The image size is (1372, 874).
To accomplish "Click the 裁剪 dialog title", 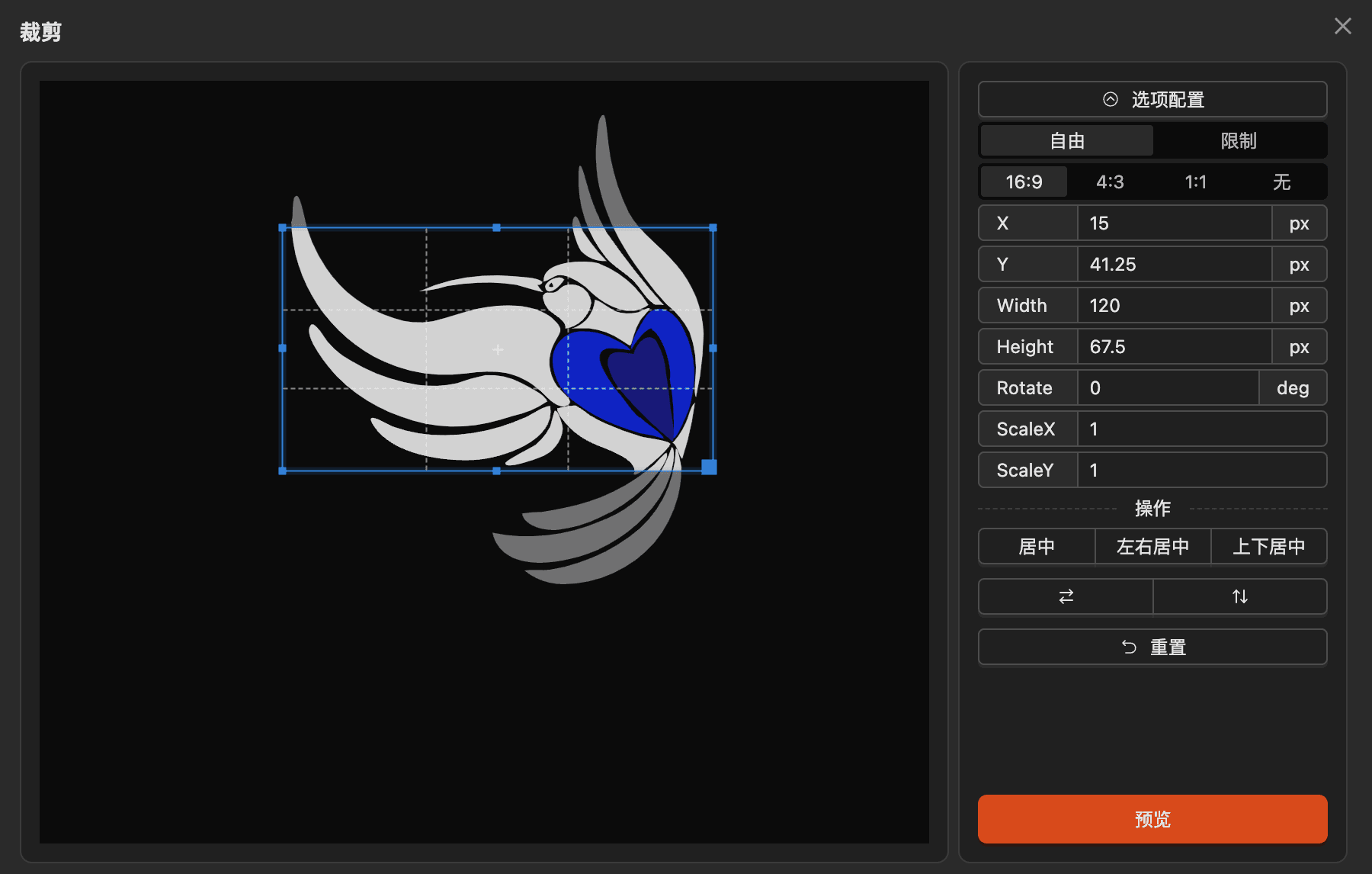I will [x=40, y=32].
